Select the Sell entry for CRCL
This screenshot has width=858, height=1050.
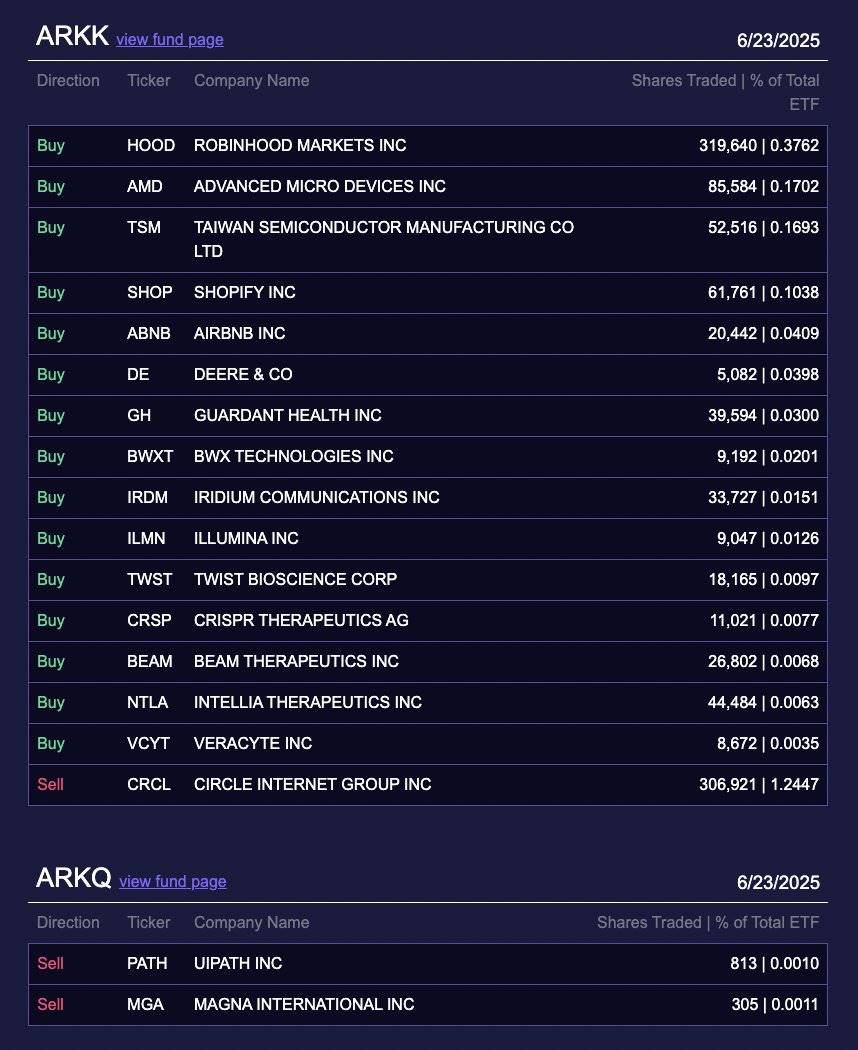tap(50, 785)
